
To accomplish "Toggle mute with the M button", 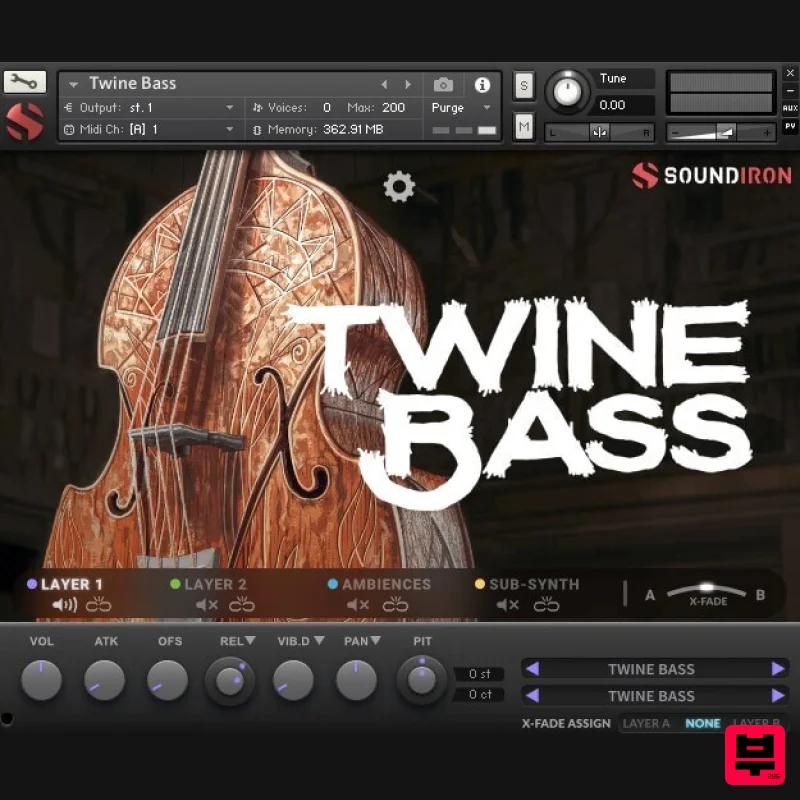I will [x=523, y=126].
